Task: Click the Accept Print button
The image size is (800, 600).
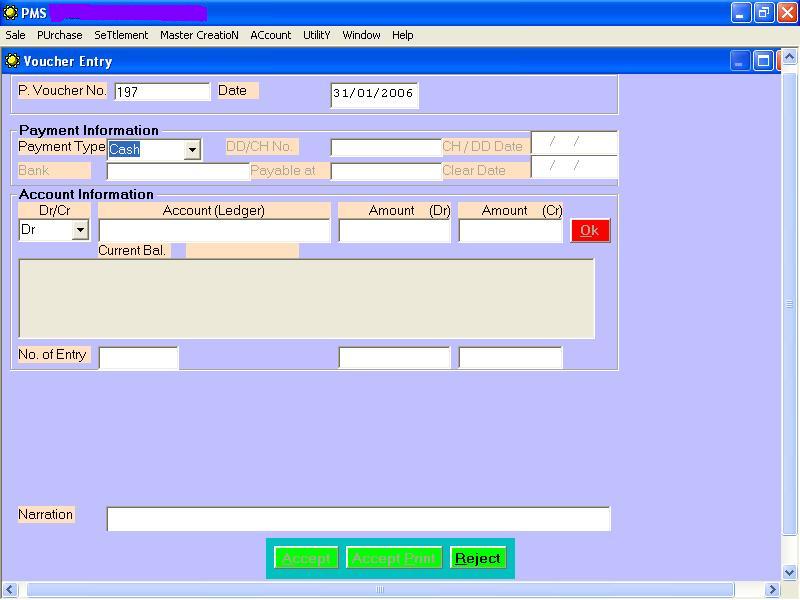Action: (x=394, y=558)
